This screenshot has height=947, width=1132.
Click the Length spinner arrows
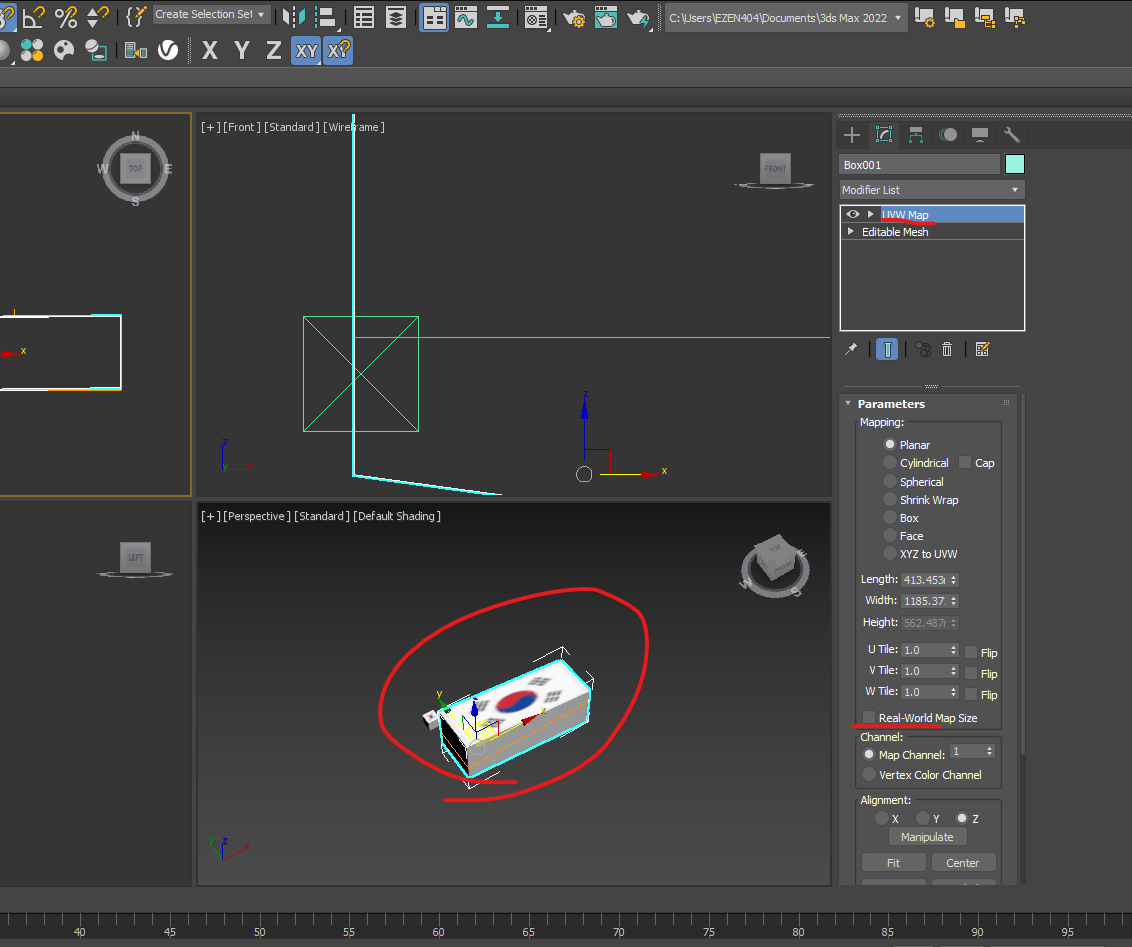pyautogui.click(x=954, y=580)
